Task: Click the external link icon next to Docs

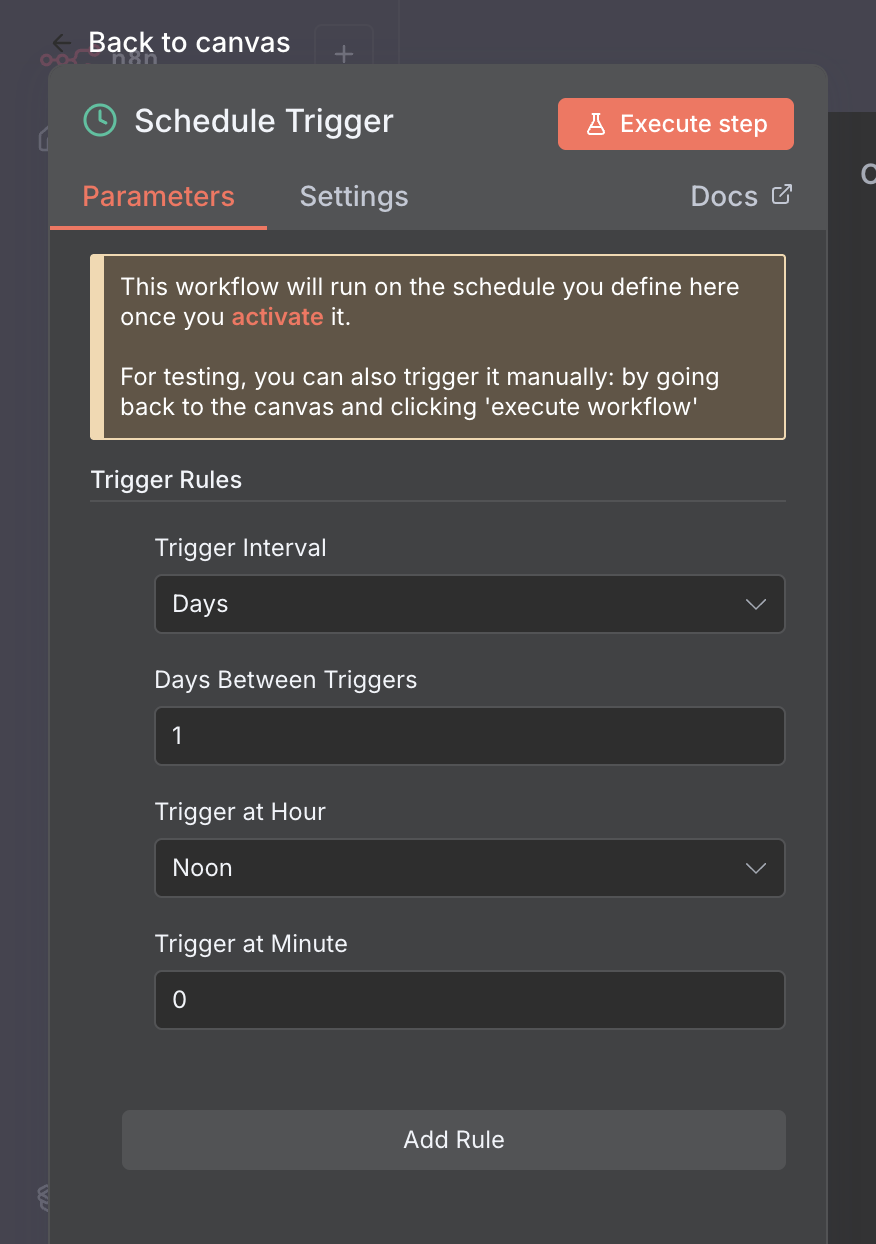Action: 782,195
